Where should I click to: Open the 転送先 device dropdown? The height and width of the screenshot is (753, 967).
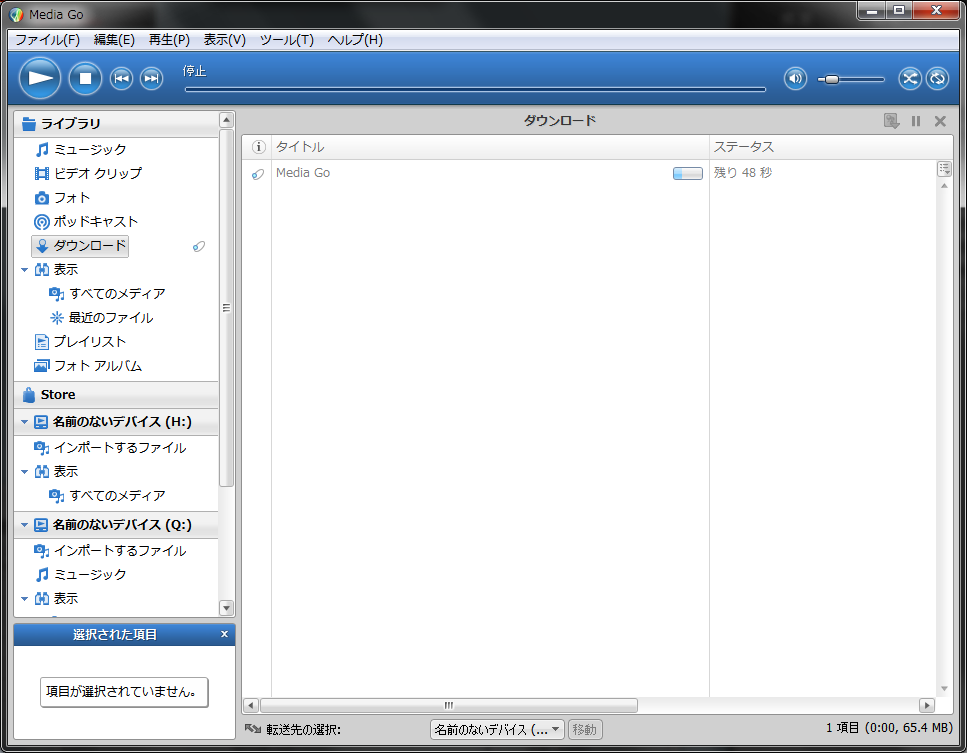[497, 730]
